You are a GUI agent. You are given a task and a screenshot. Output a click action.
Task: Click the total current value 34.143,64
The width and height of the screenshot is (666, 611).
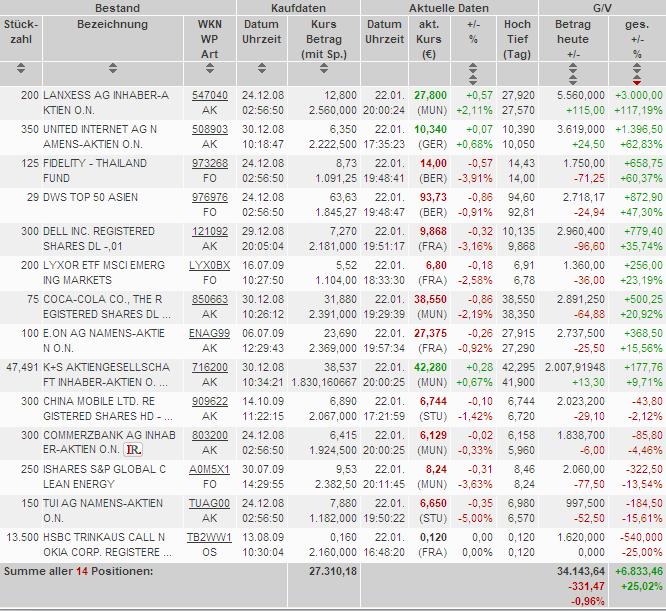tap(581, 571)
